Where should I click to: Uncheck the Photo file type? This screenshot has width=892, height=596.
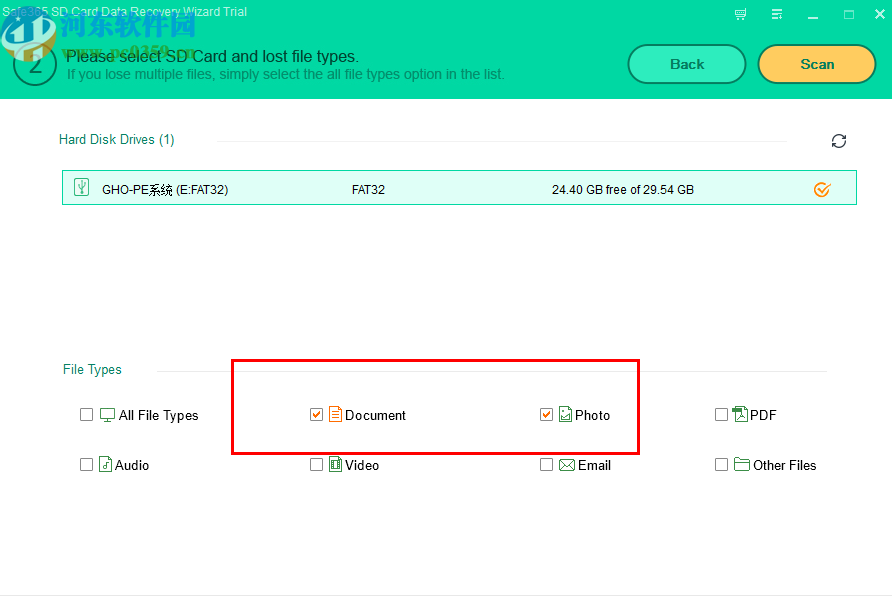point(546,414)
